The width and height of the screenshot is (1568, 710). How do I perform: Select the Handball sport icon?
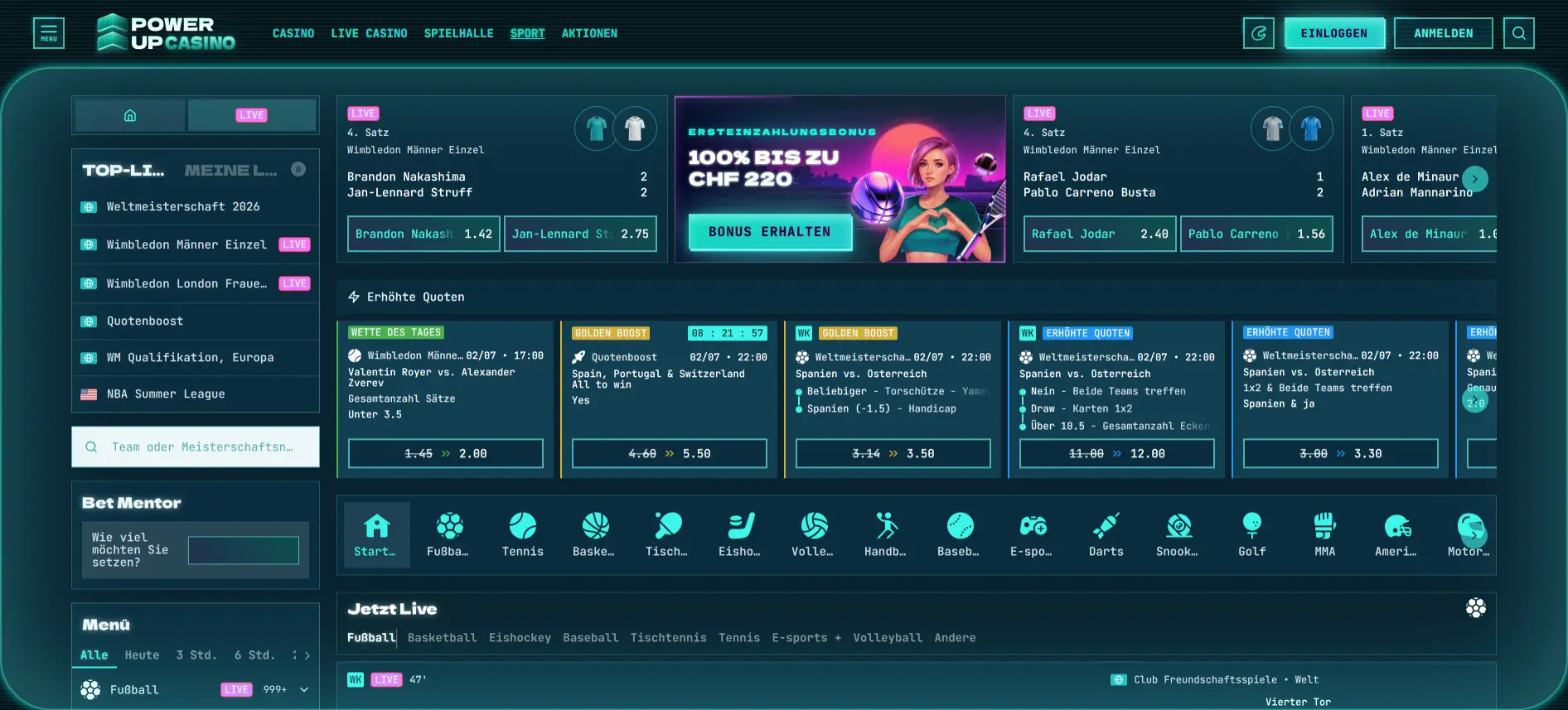click(887, 534)
